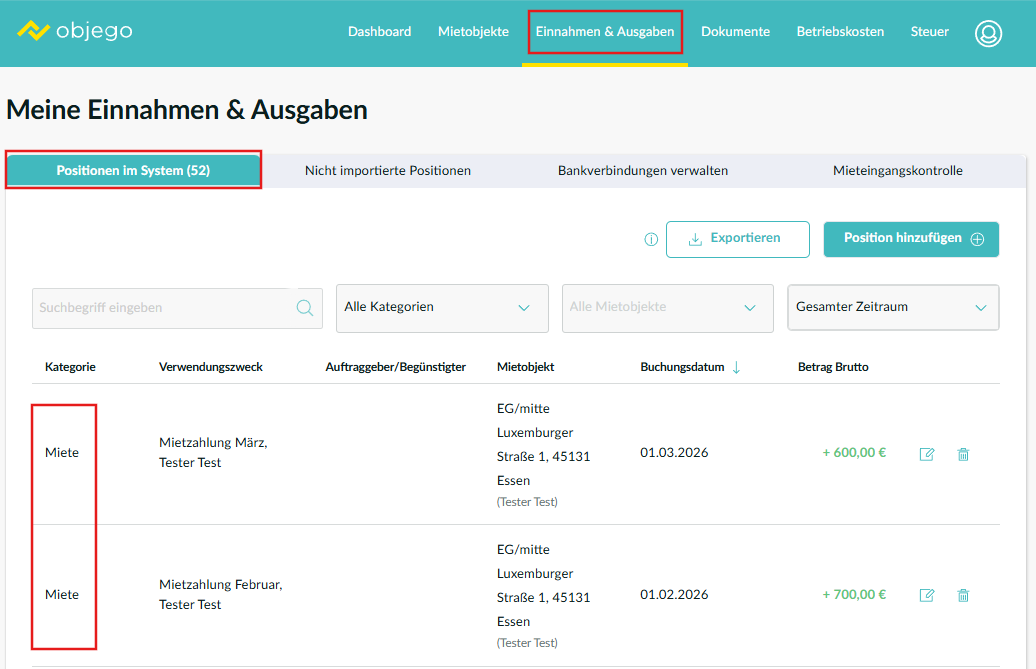Expand the Gesamter Zeitraum dropdown
This screenshot has width=1036, height=669.
pyautogui.click(x=893, y=308)
